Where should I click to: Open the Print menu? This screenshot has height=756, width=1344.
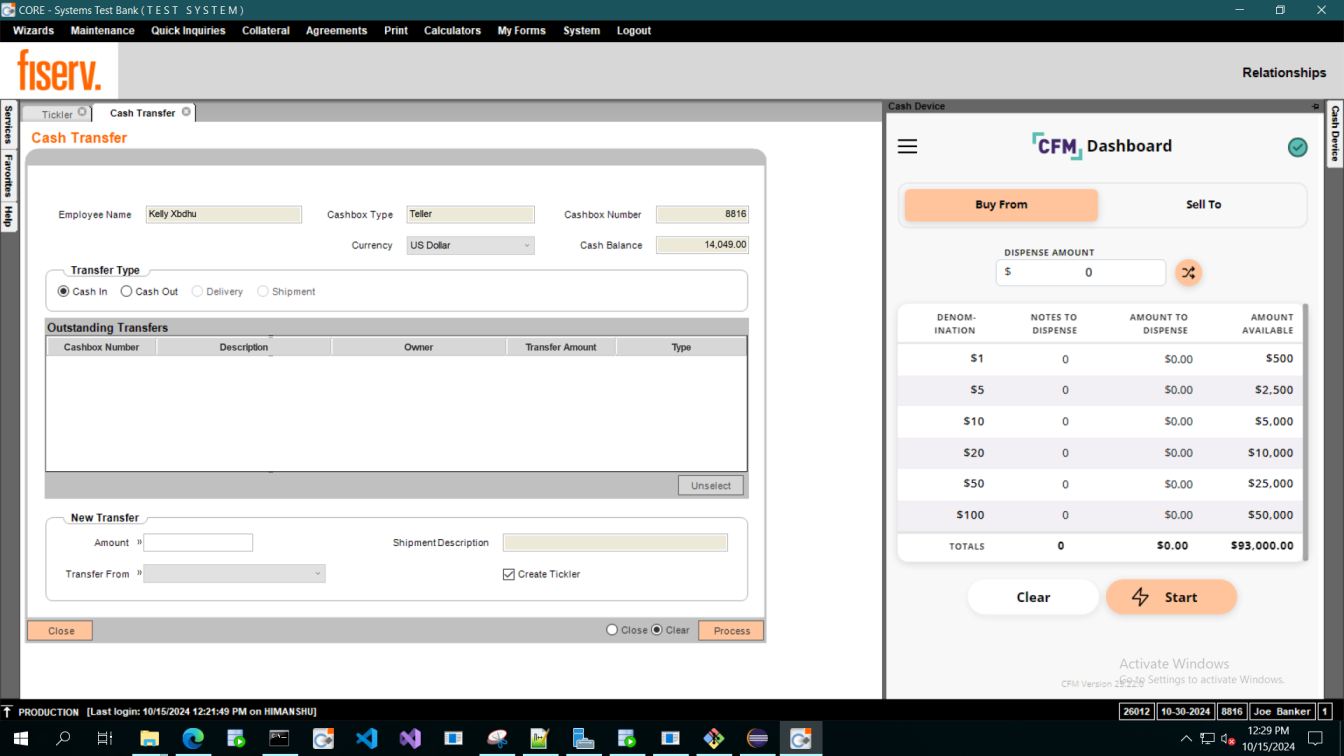pos(396,31)
